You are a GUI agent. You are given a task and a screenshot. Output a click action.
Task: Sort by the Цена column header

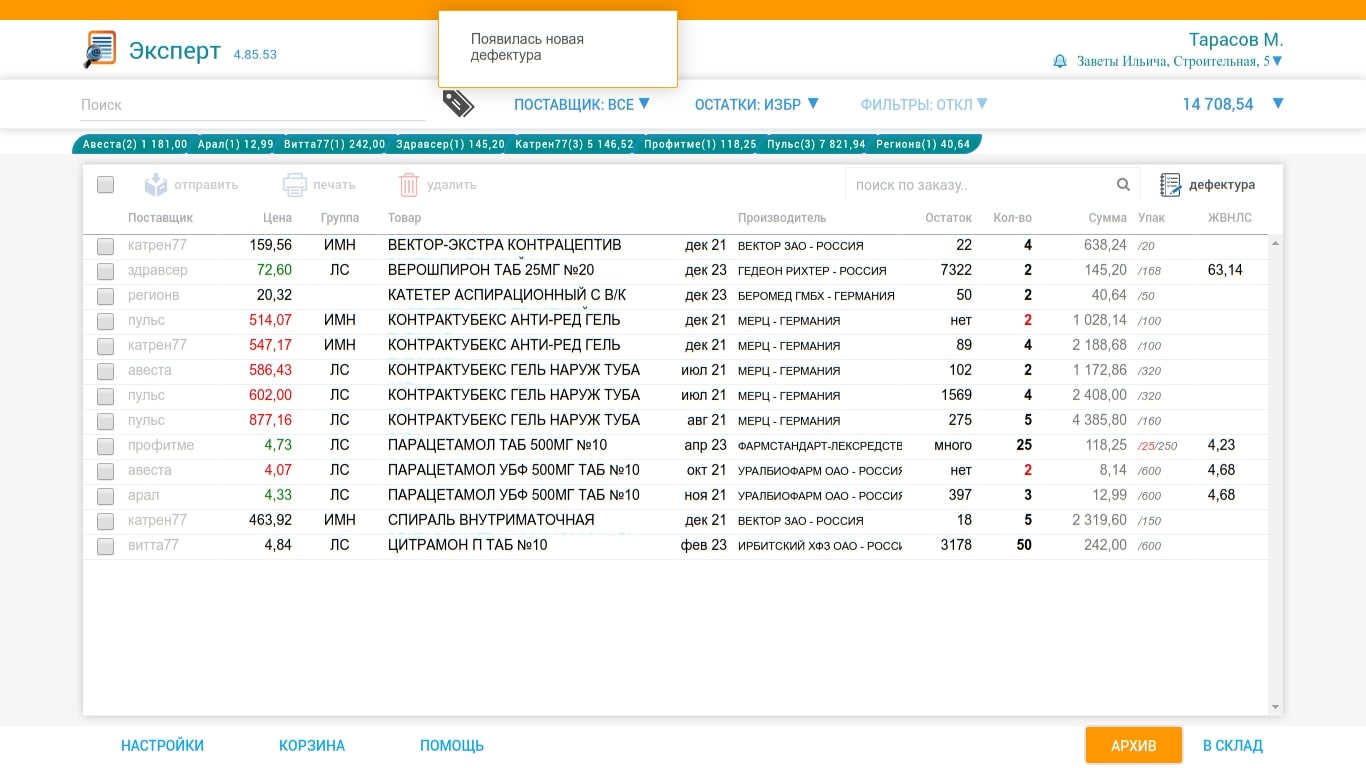click(278, 217)
